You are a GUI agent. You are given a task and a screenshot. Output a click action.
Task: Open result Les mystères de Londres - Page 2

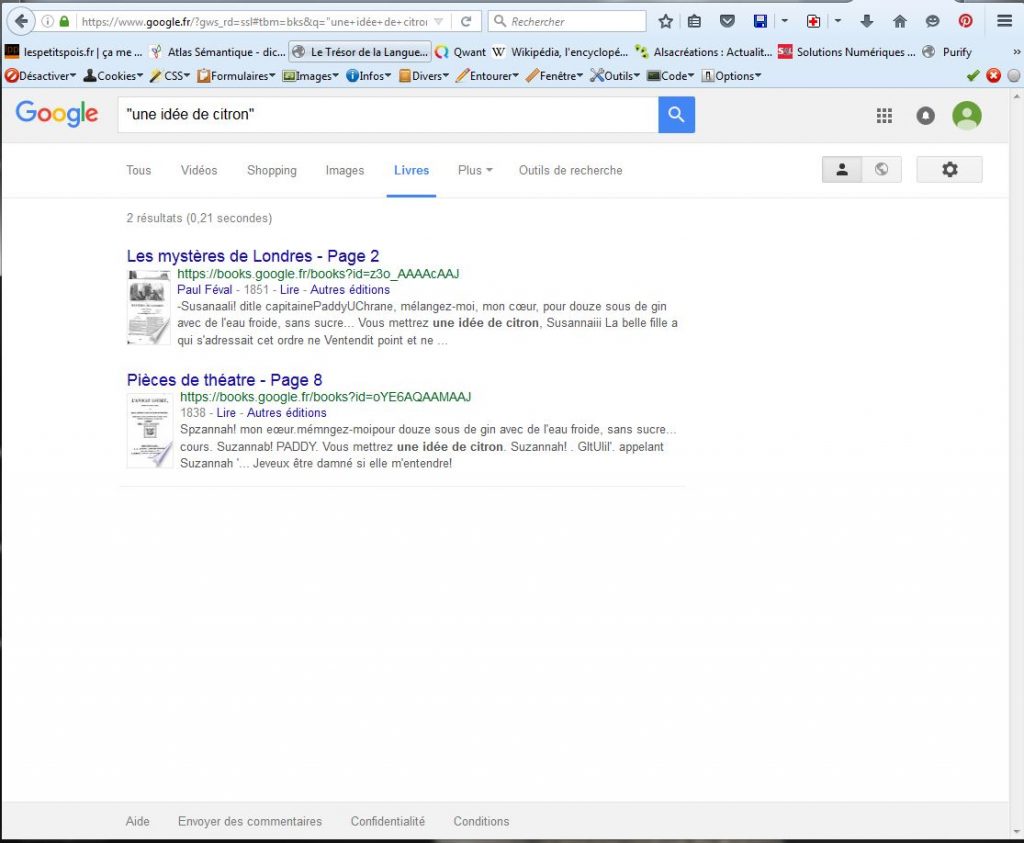253,256
